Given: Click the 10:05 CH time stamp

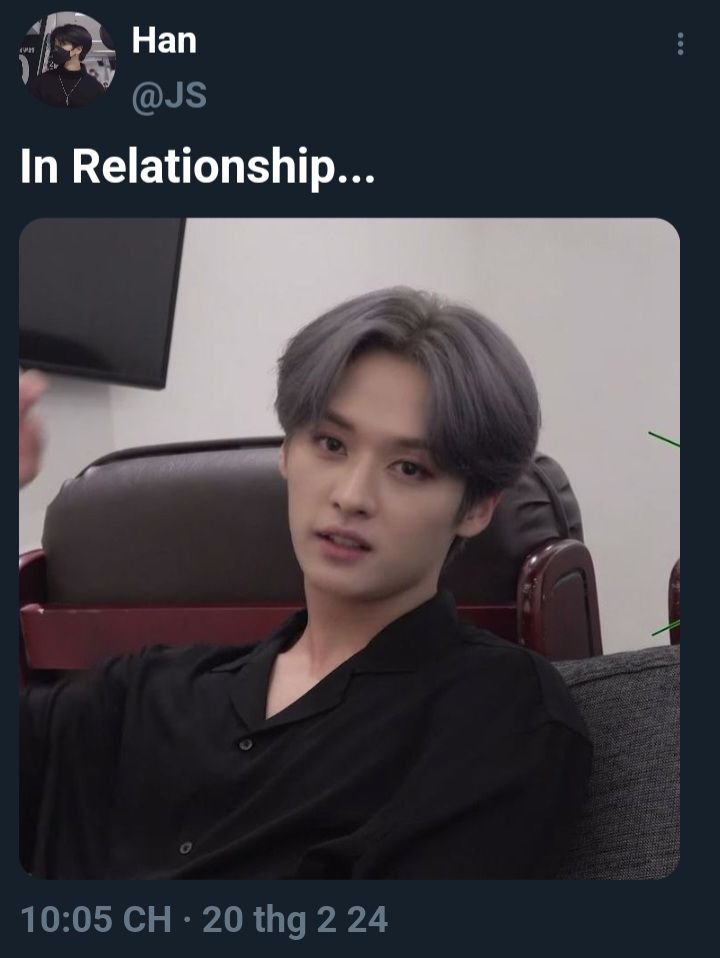Looking at the screenshot, I should point(96,920).
